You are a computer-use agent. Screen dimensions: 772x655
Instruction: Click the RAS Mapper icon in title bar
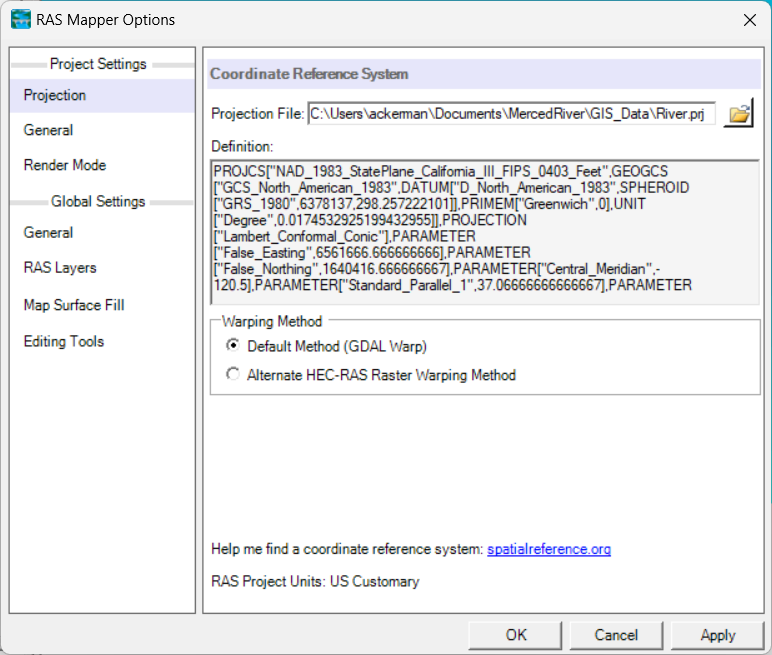tap(20, 20)
